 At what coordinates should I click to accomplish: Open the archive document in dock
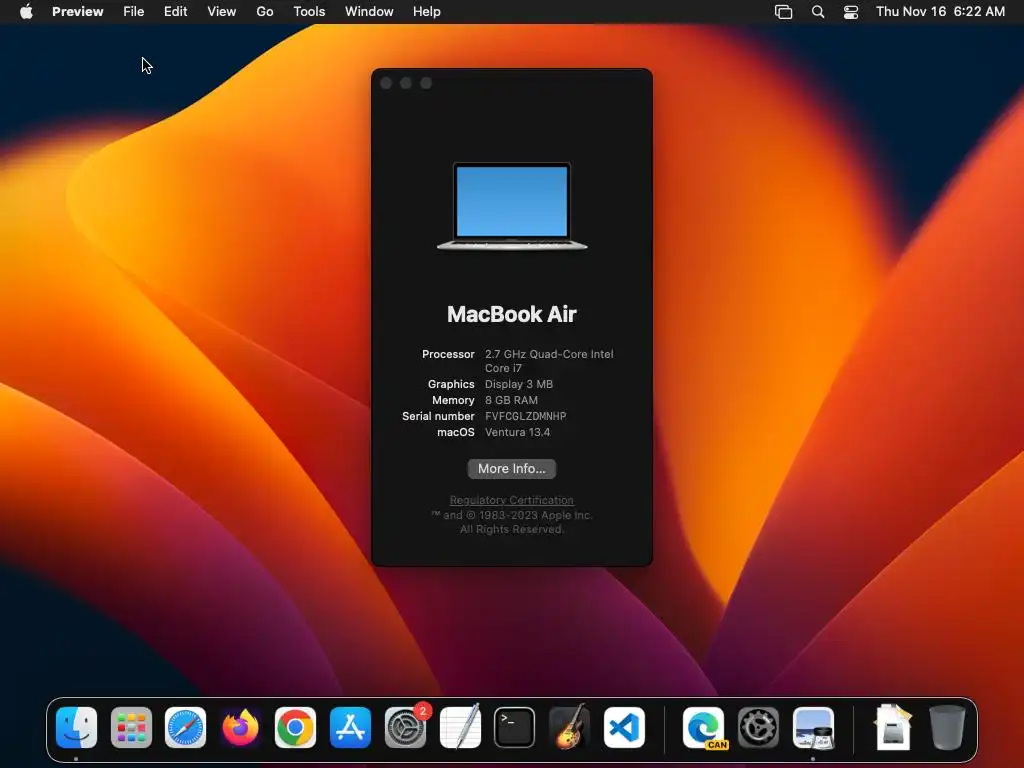pos(893,728)
